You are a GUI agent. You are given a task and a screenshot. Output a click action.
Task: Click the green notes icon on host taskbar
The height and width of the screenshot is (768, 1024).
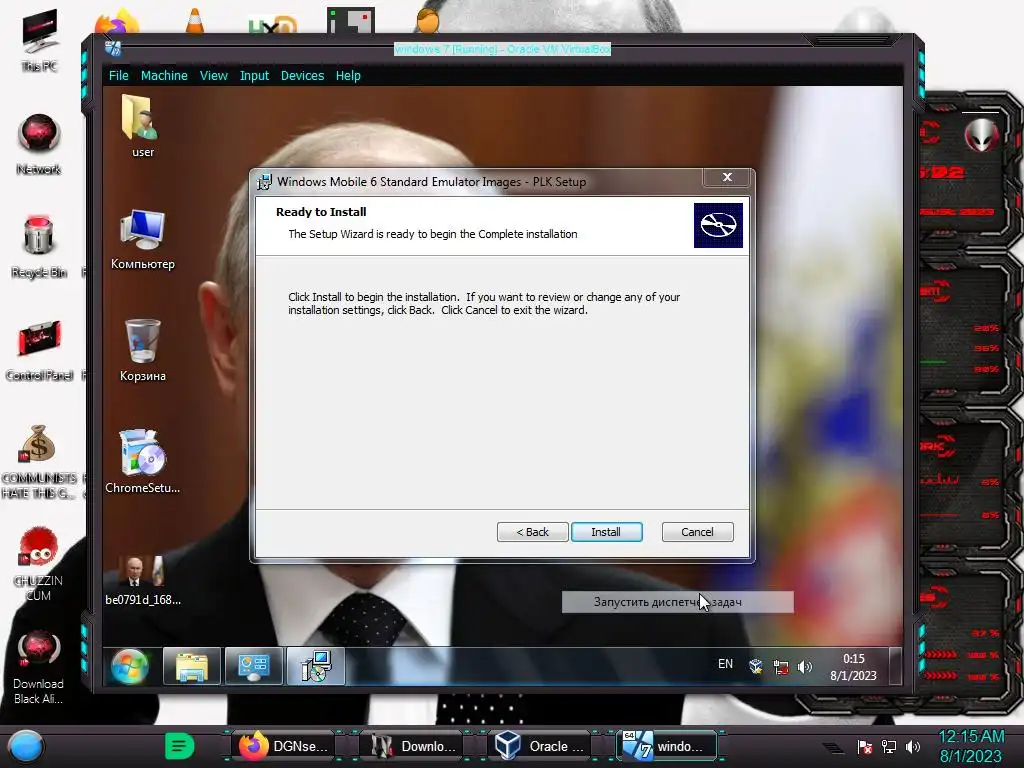[x=179, y=746]
